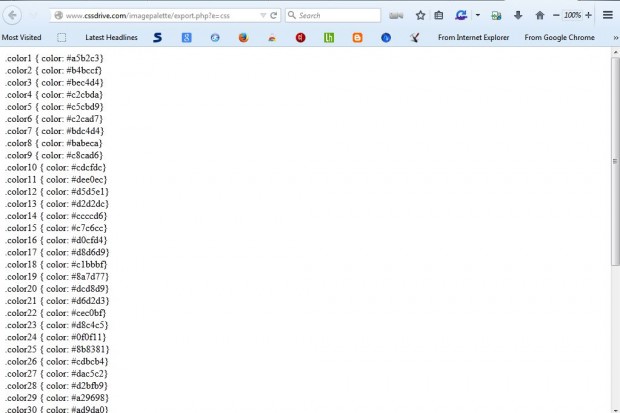Click the blue round bookmark icon

pyautogui.click(x=386, y=38)
